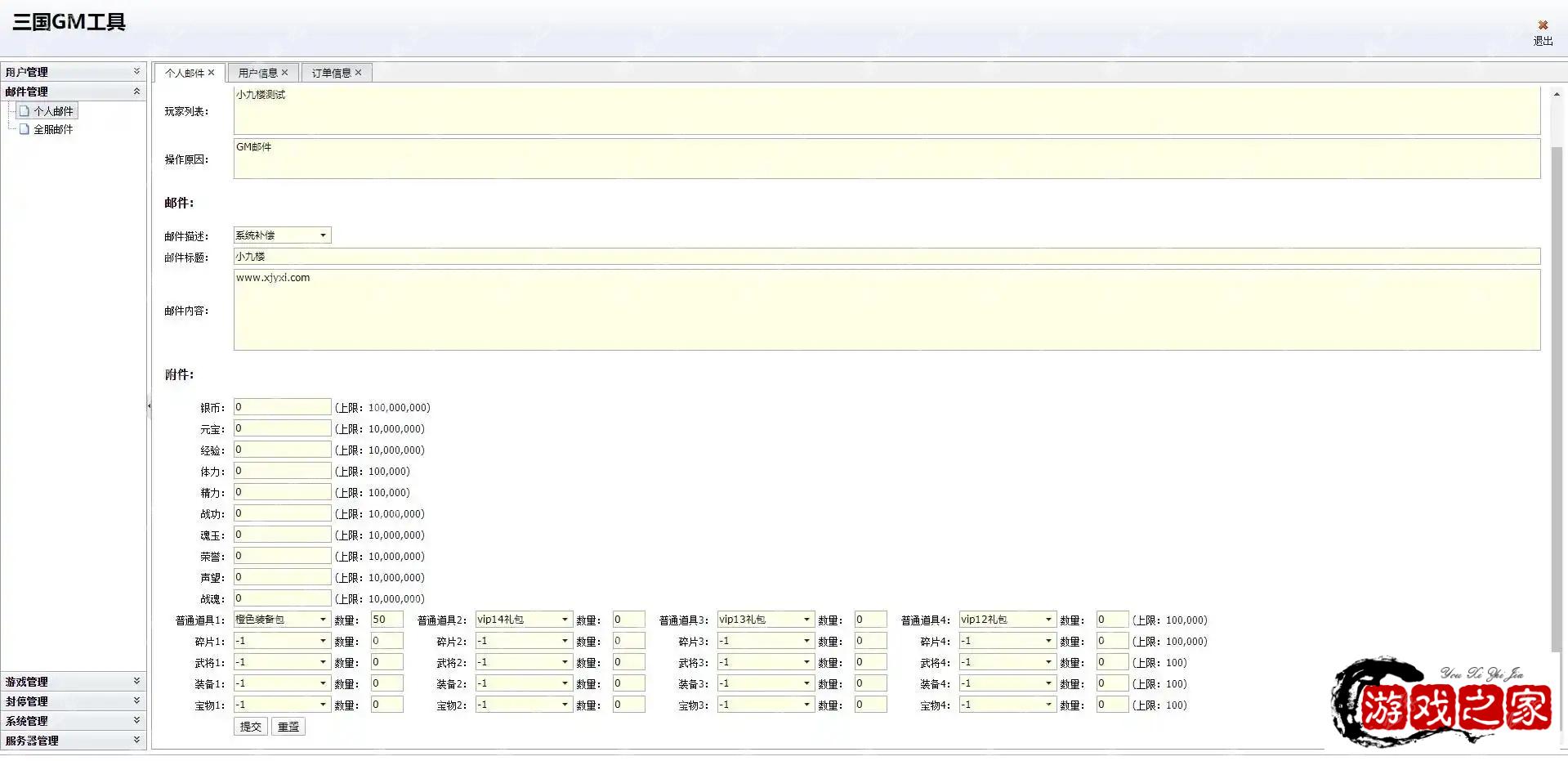
Task: Collapse the left sidebar using splitter arrow
Action: pos(149,405)
